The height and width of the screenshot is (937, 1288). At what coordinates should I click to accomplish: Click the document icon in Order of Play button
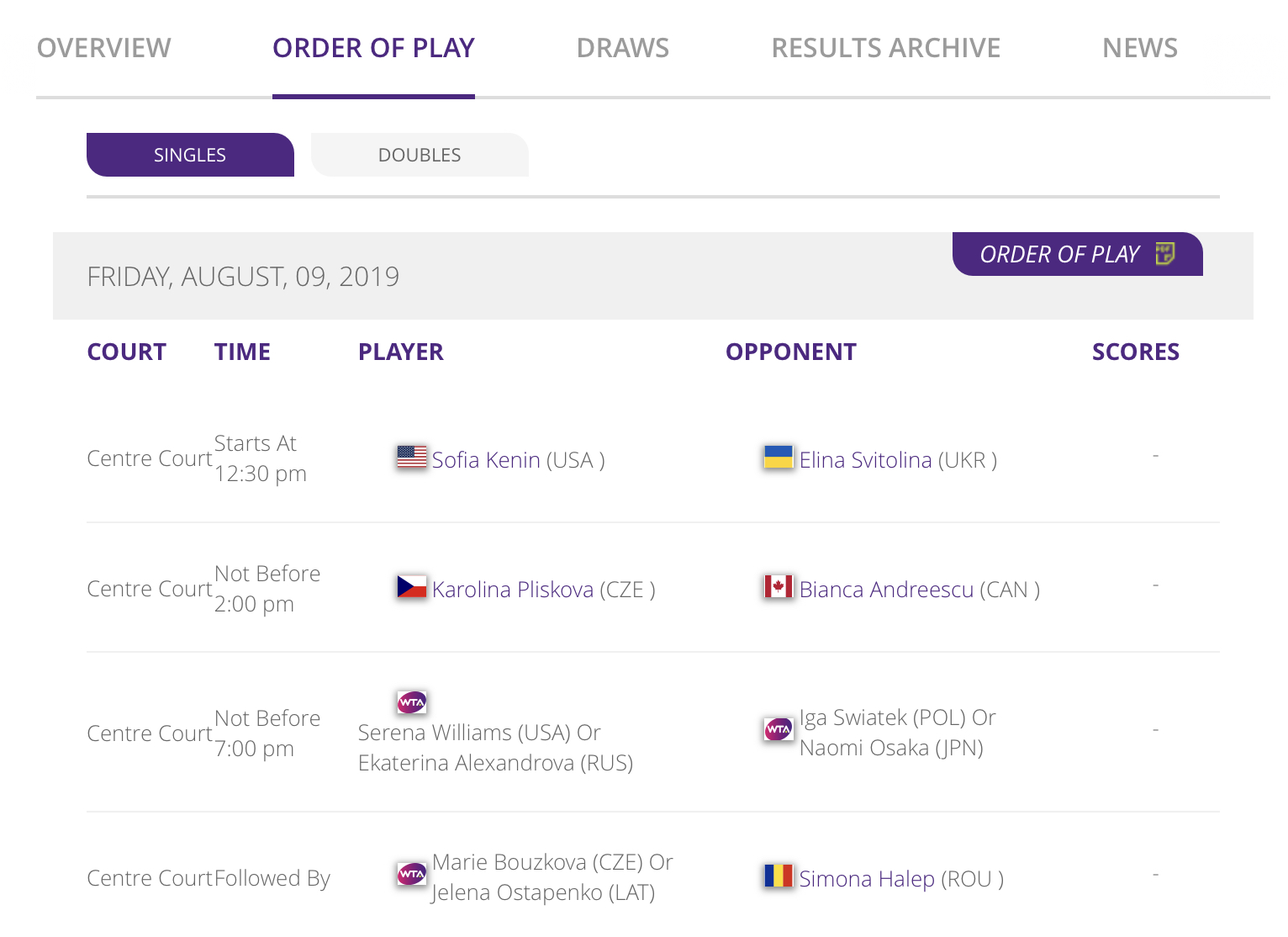pos(1165,253)
